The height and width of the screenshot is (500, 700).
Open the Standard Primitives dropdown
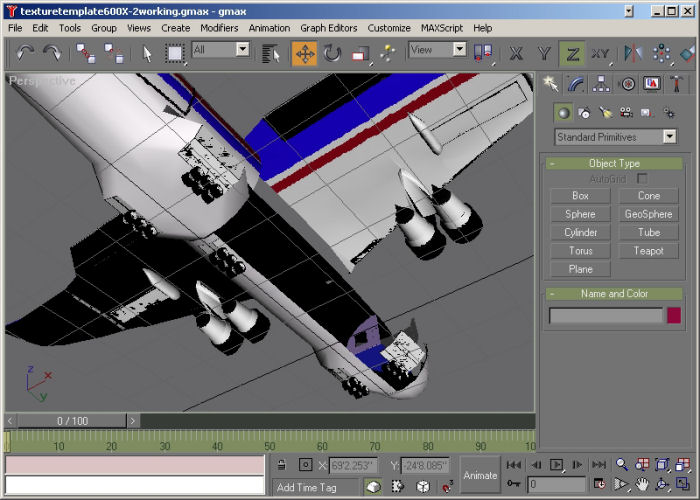click(669, 137)
